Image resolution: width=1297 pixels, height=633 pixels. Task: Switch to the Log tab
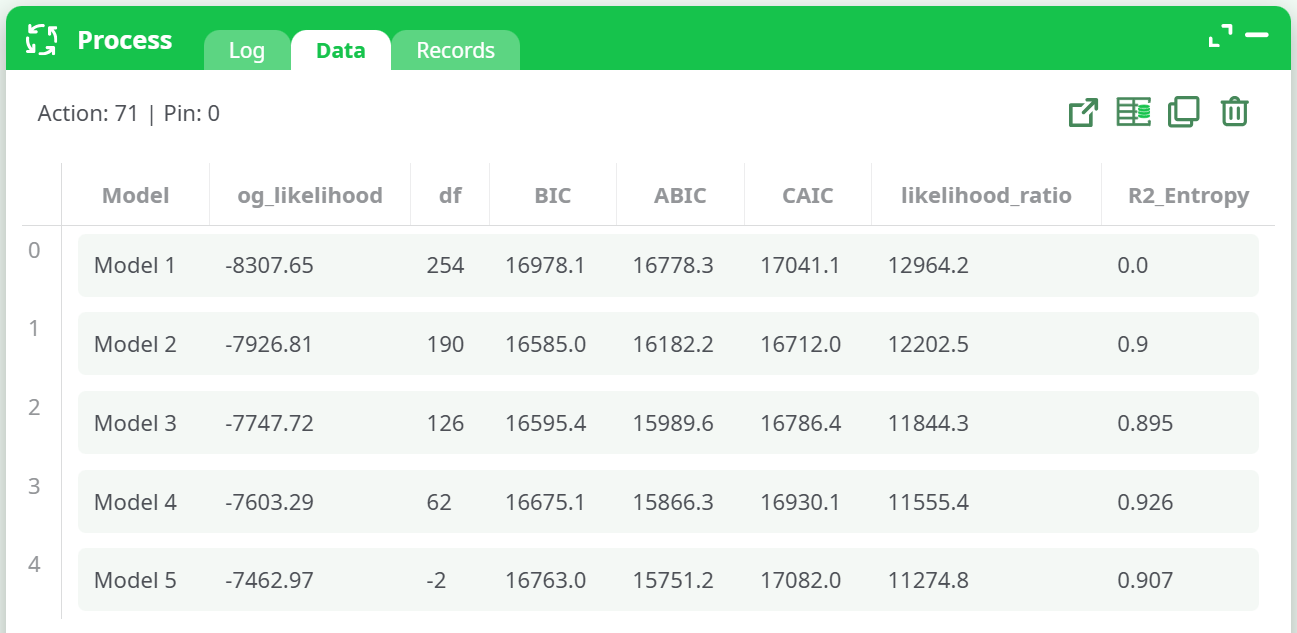click(246, 51)
